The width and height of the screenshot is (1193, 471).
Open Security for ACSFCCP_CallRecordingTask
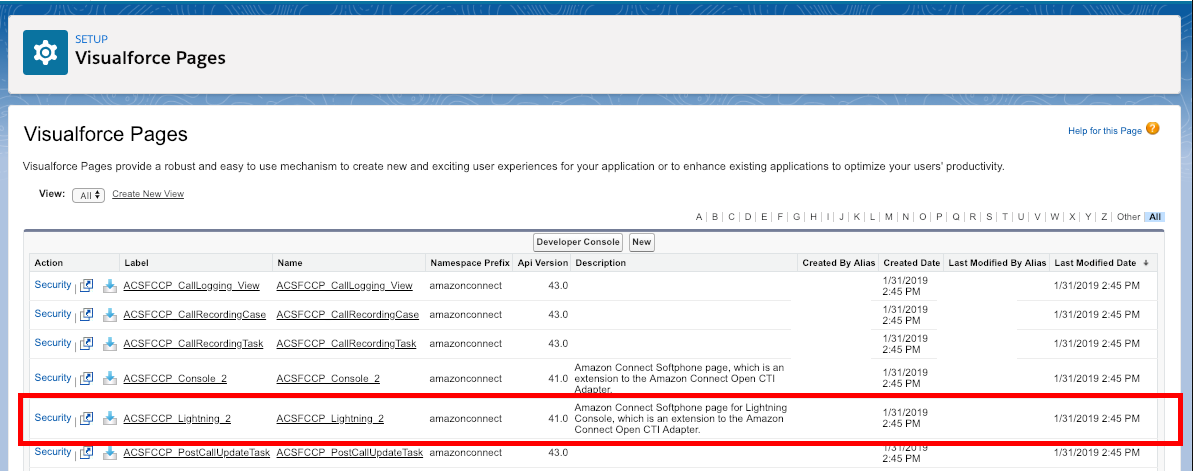click(x=52, y=342)
